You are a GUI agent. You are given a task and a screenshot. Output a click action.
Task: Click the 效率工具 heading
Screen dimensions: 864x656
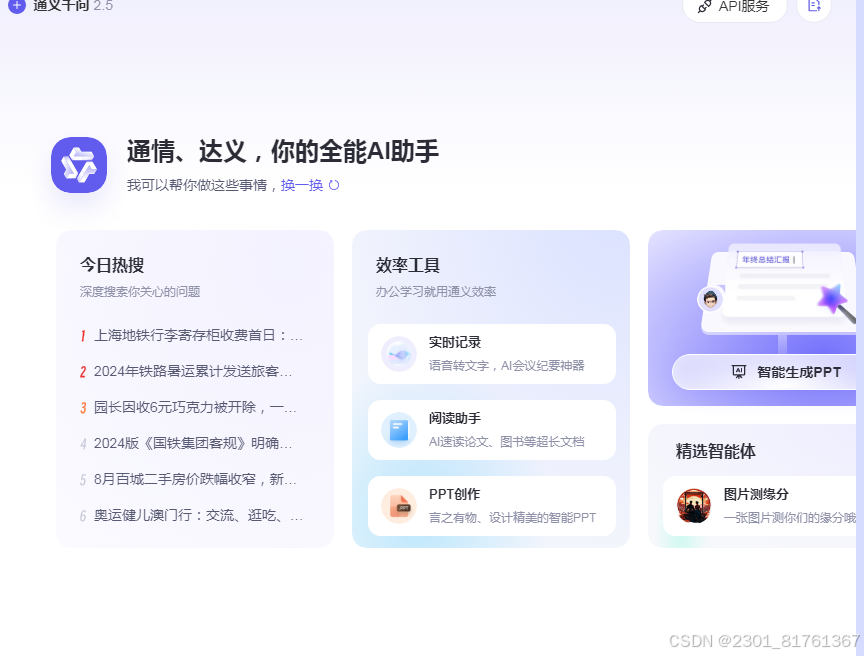click(408, 265)
